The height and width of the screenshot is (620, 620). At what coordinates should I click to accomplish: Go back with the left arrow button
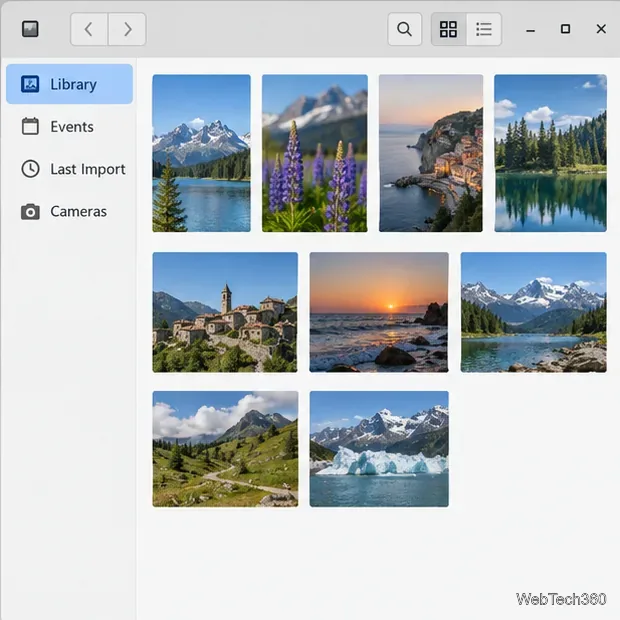click(x=89, y=29)
